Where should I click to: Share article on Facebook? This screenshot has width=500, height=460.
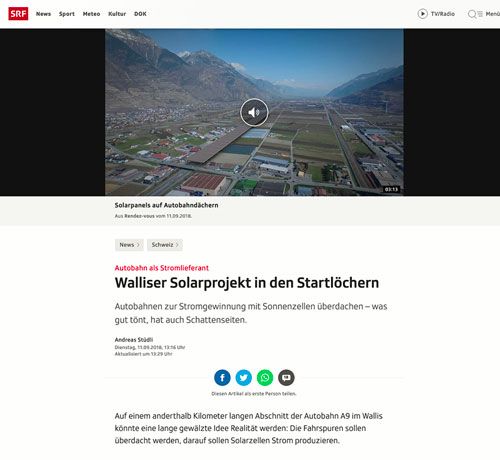pyautogui.click(x=222, y=377)
